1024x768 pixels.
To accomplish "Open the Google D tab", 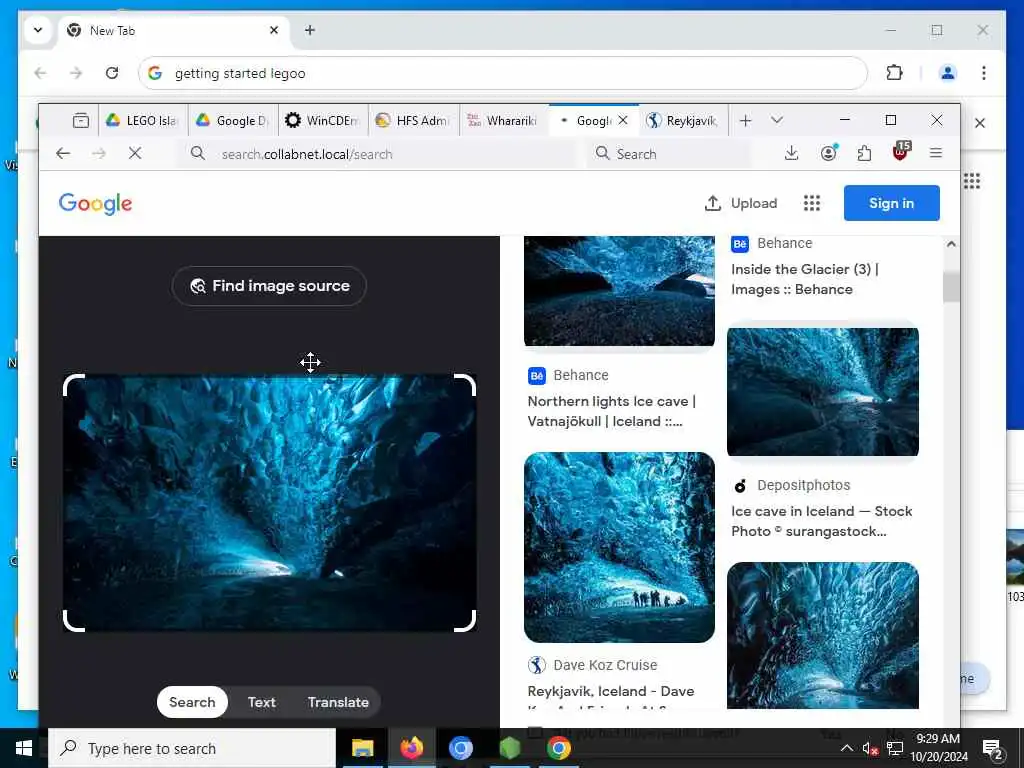I will pos(233,121).
